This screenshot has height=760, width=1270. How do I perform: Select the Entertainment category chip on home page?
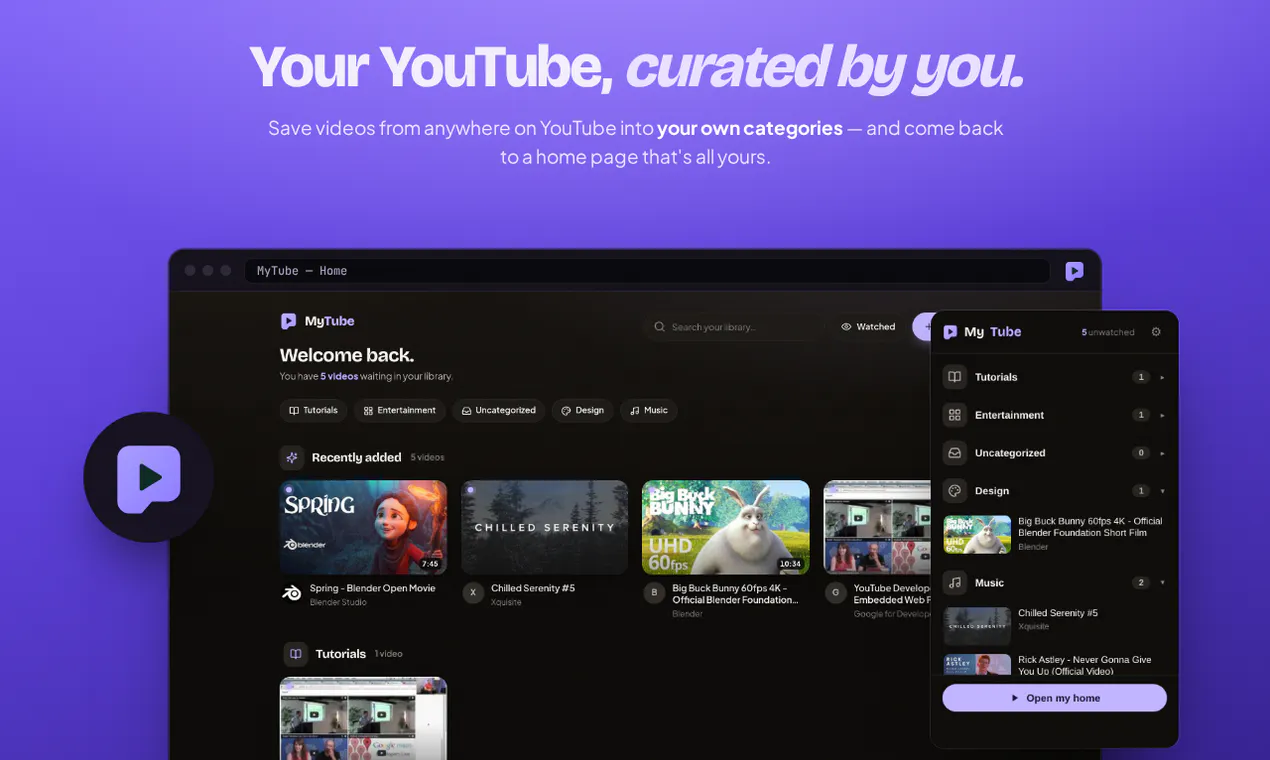click(399, 410)
